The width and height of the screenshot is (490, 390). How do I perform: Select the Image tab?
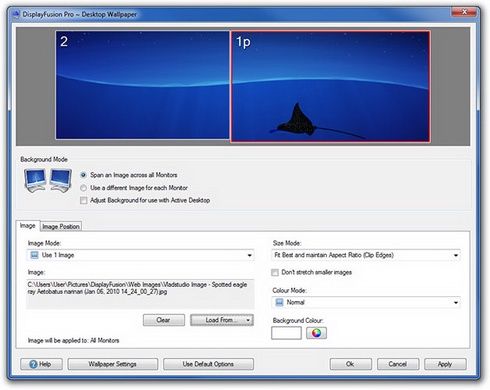[x=28, y=226]
